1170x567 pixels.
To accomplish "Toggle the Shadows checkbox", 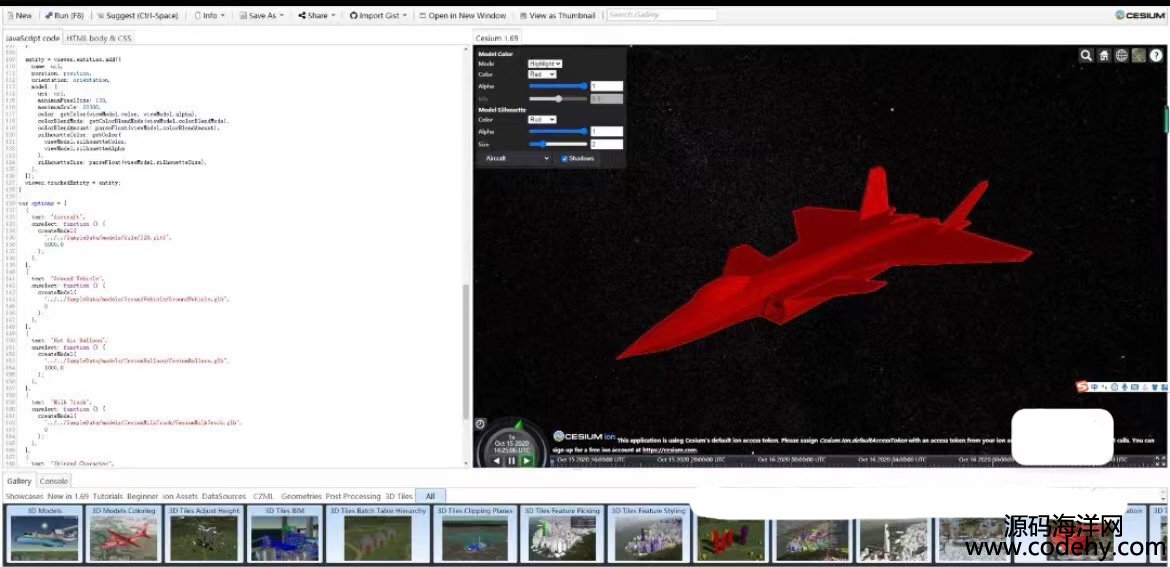I will coord(565,158).
